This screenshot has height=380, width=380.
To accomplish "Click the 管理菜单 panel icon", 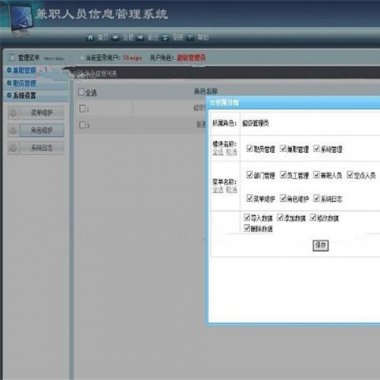I will coord(12,58).
